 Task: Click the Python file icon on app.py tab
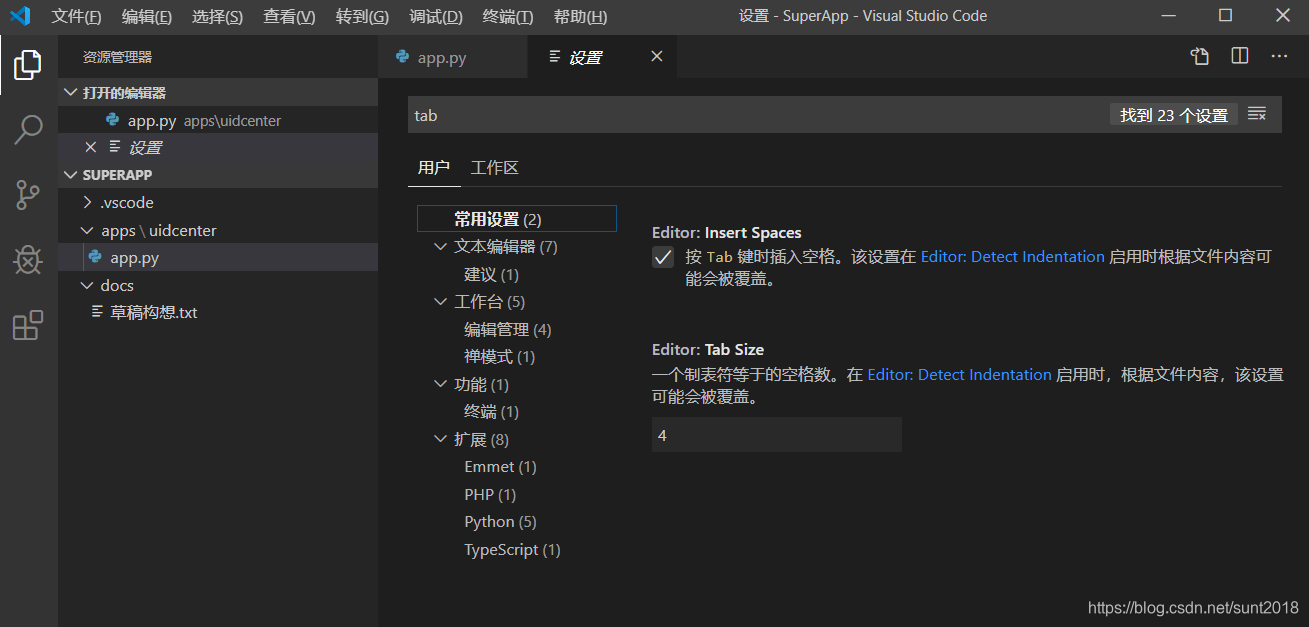[403, 57]
